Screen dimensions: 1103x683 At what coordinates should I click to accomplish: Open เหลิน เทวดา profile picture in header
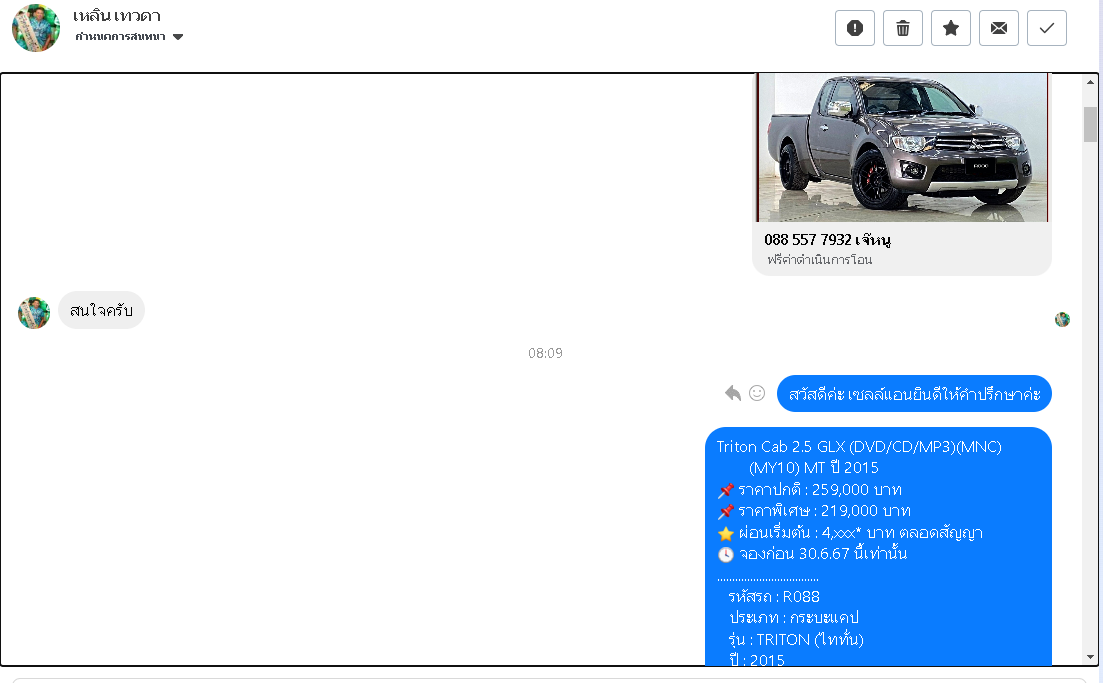tap(35, 28)
